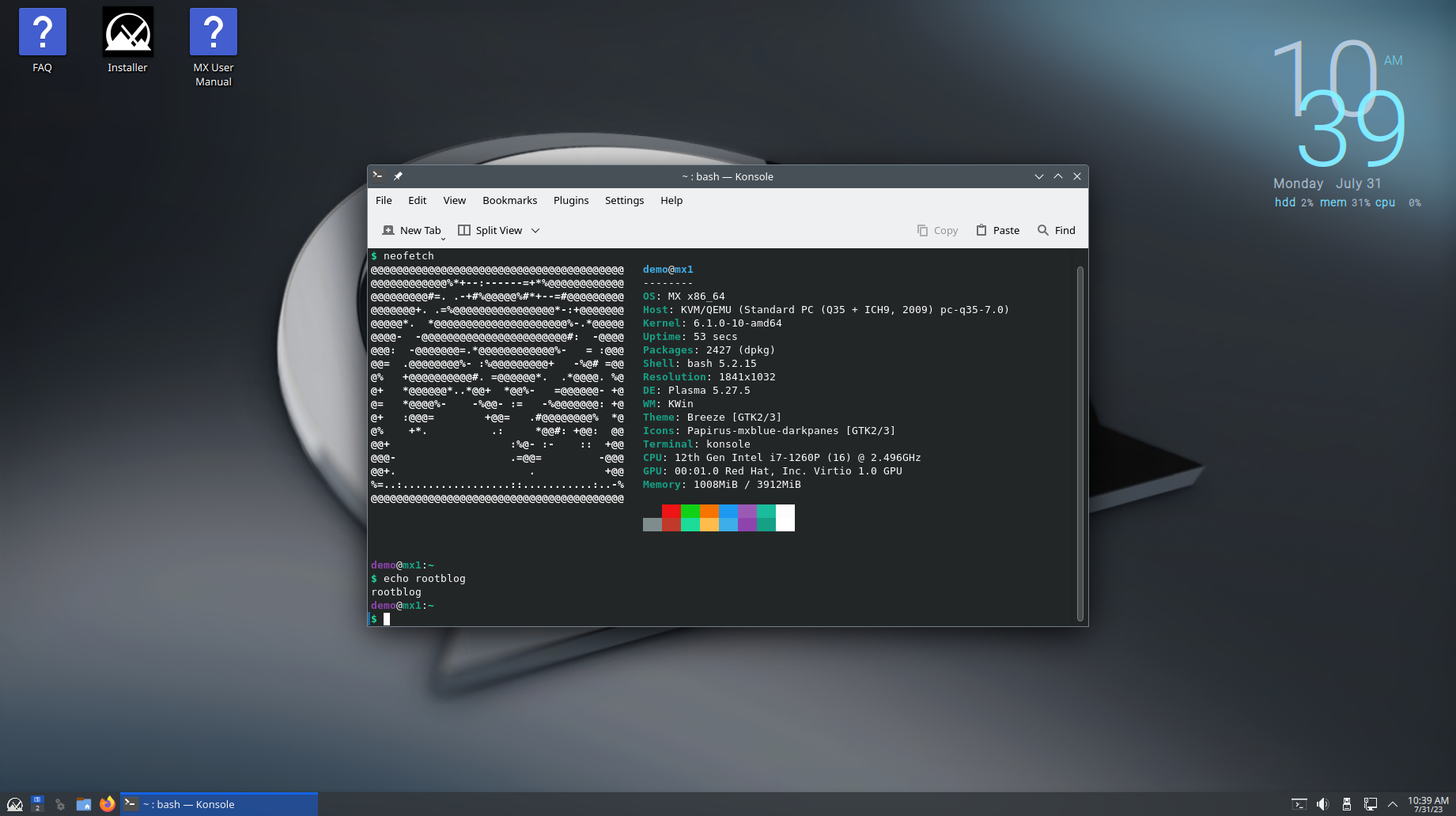Open the Settings menu in Konsole
The width and height of the screenshot is (1456, 816).
[624, 200]
